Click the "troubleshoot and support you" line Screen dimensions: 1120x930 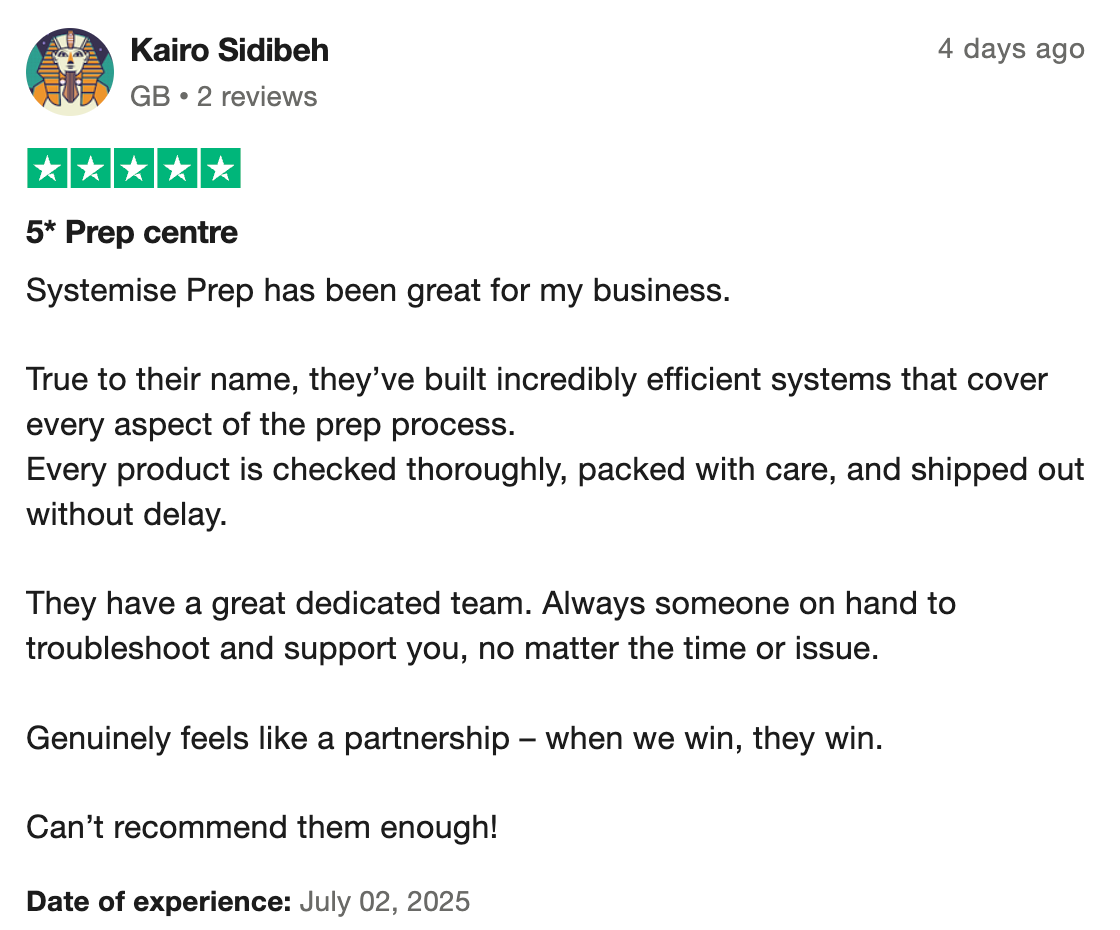[452, 648]
